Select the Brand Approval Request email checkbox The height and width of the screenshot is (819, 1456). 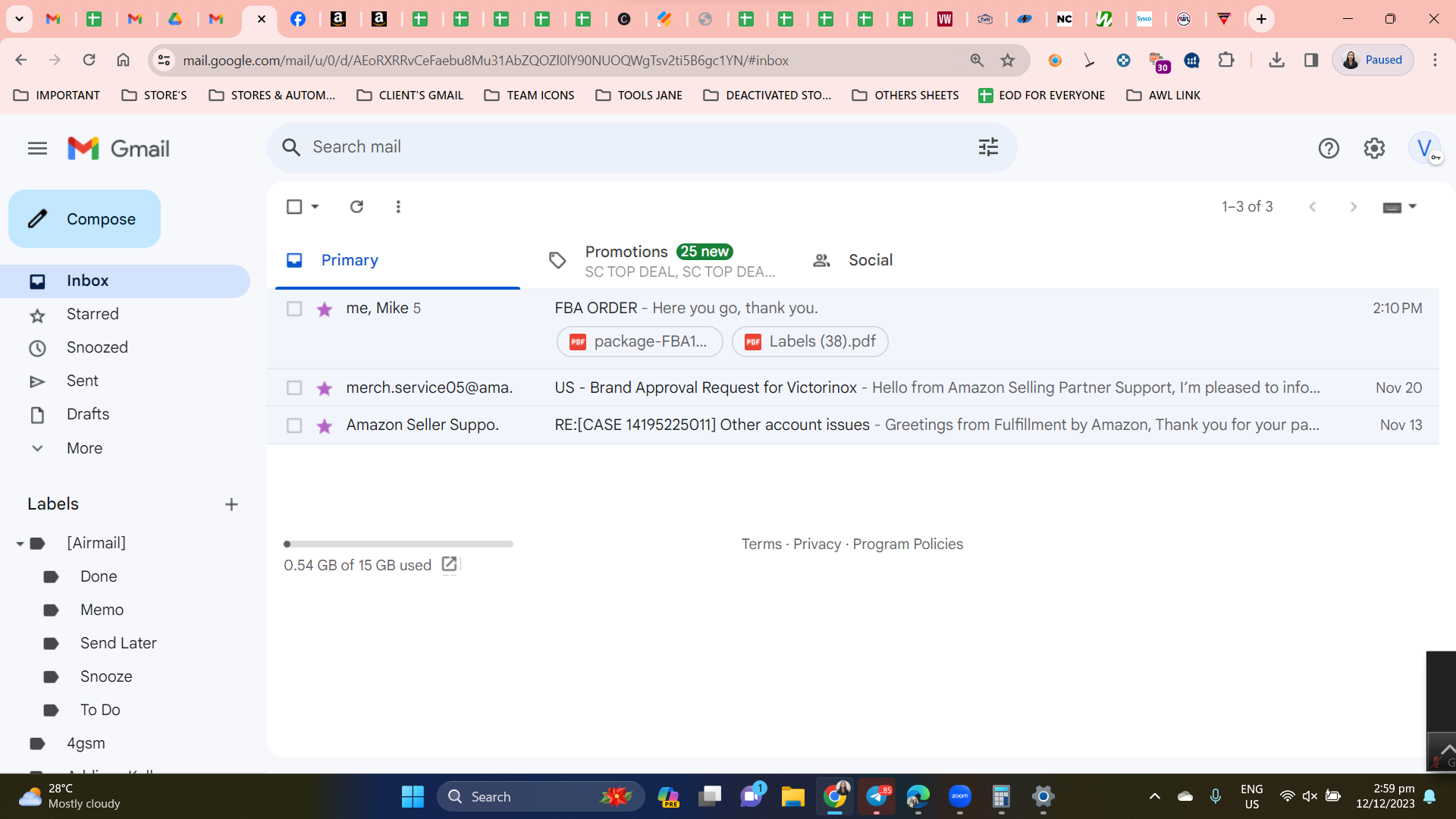294,388
